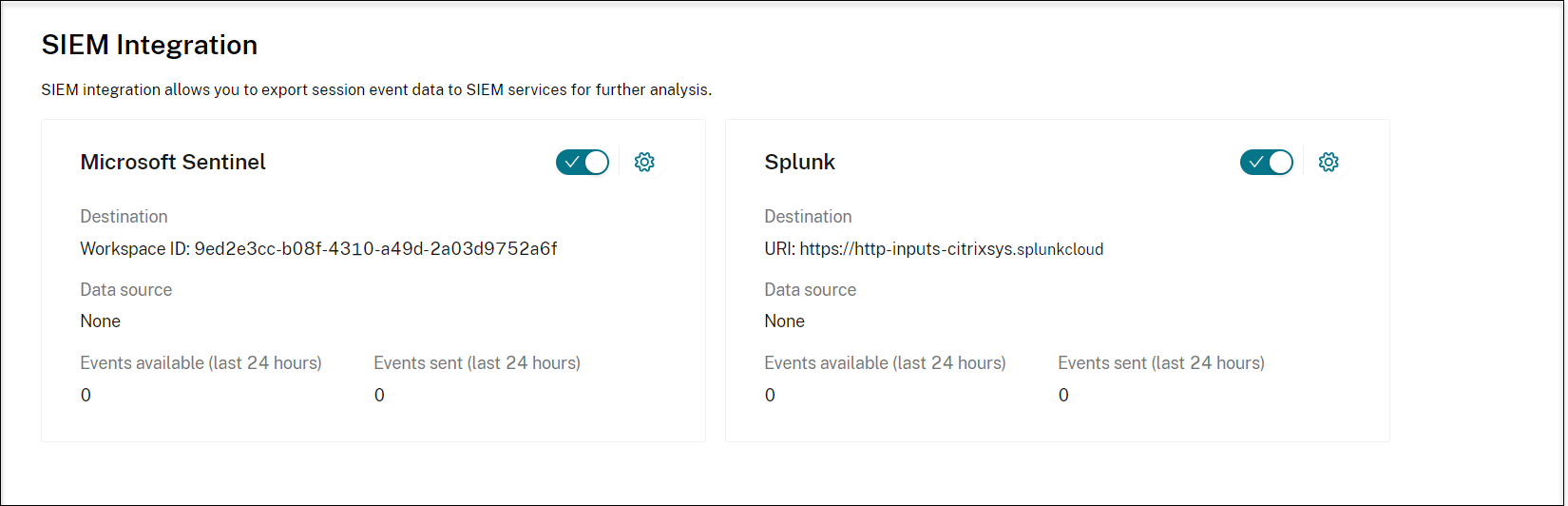Viewport: 1568px width, 506px height.
Task: Click Sentinel's Events available (last 24 hours) label
Action: point(201,363)
